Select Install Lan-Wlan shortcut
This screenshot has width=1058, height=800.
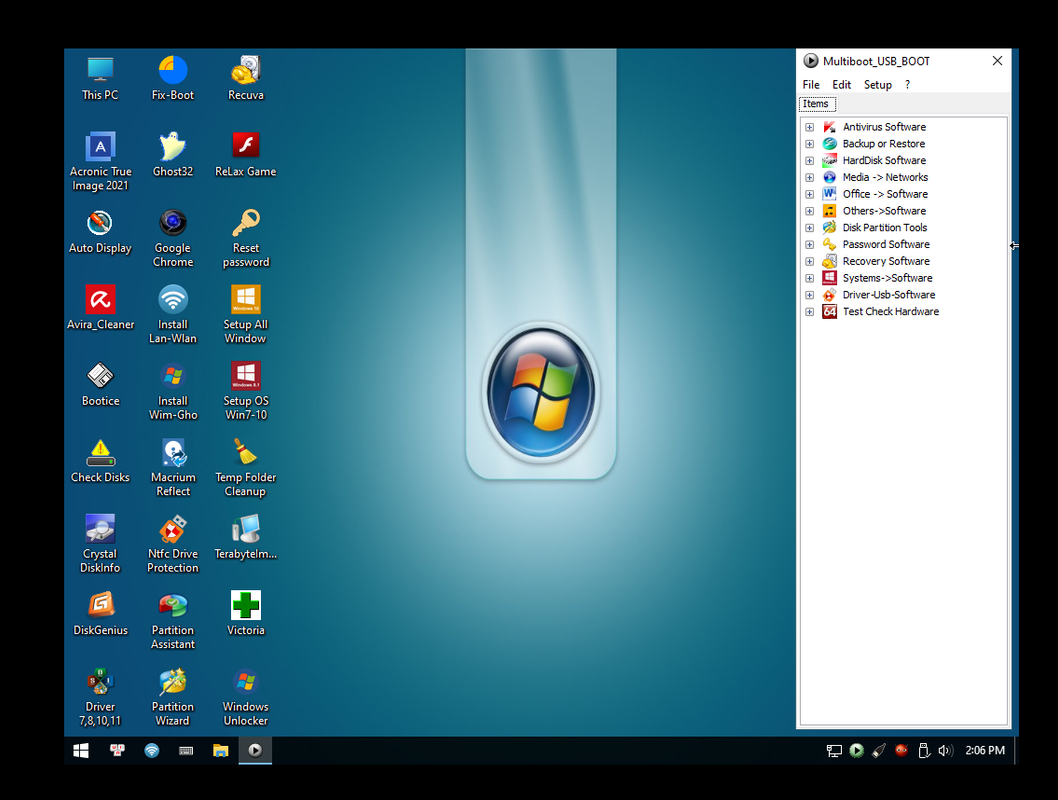(173, 315)
